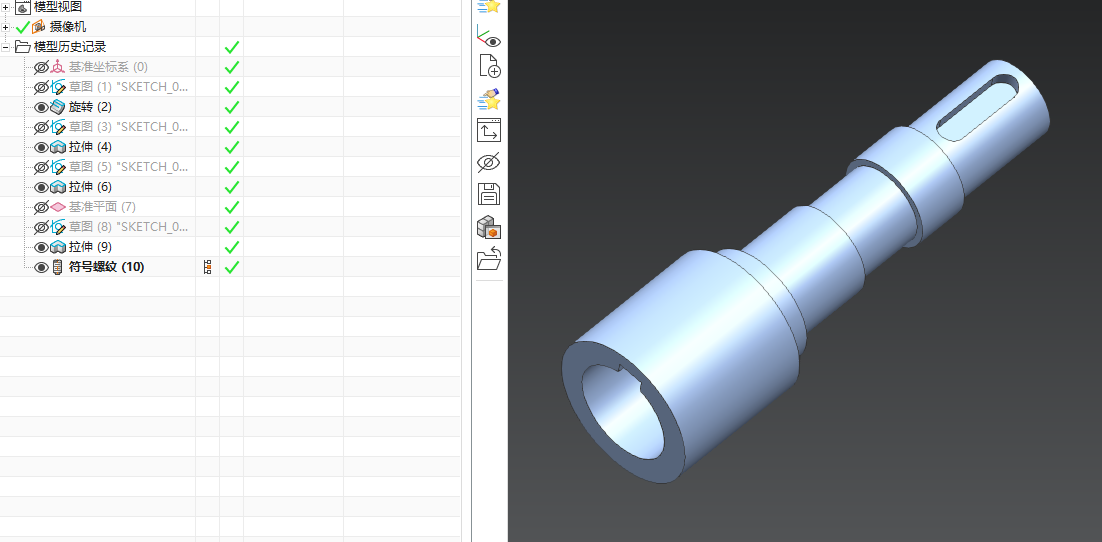Select the 模型历史记录 folder label
This screenshot has width=1102, height=542.
tap(70, 46)
